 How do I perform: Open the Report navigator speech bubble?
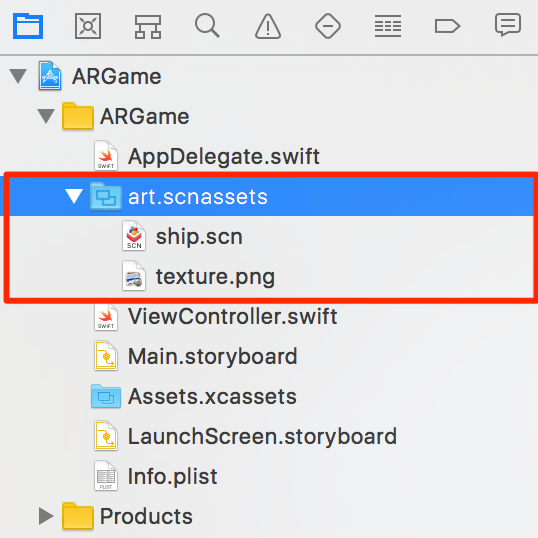[x=508, y=25]
